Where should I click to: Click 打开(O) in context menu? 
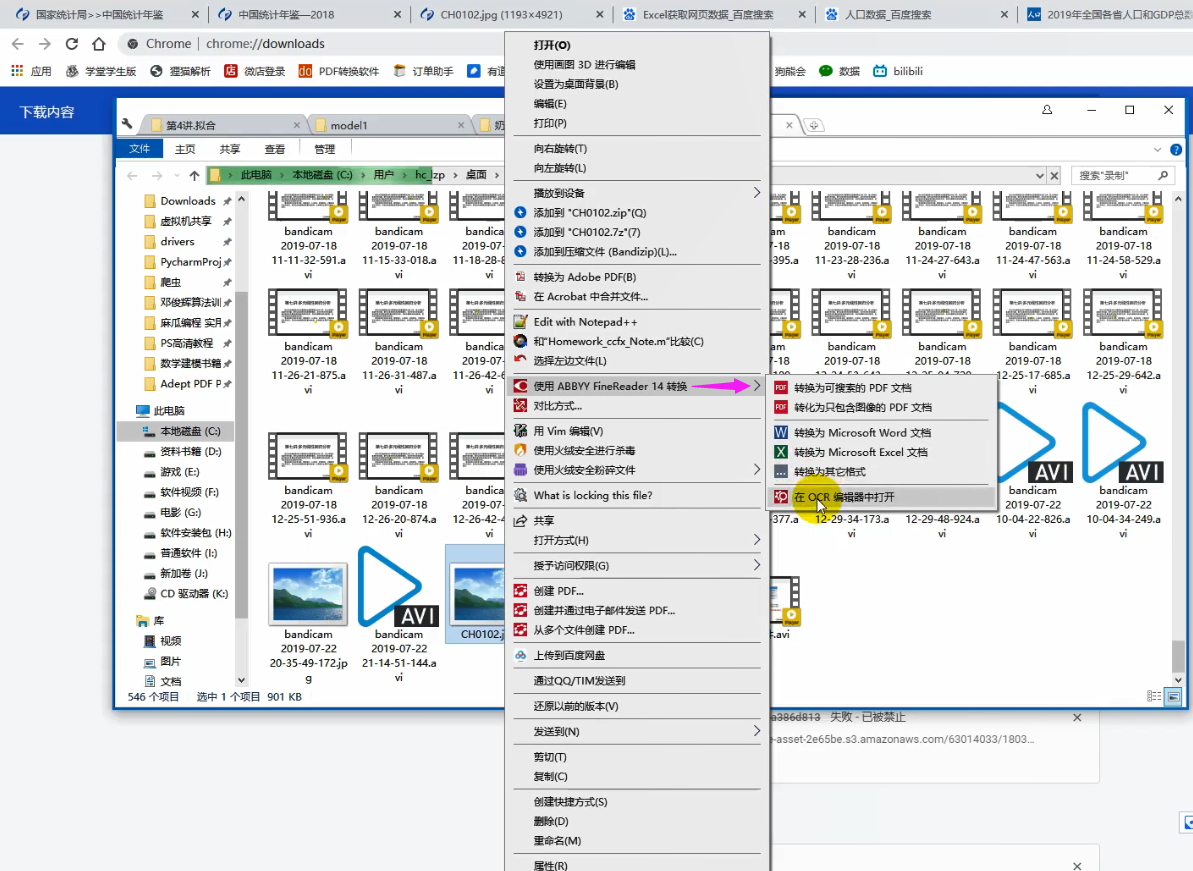(x=552, y=45)
